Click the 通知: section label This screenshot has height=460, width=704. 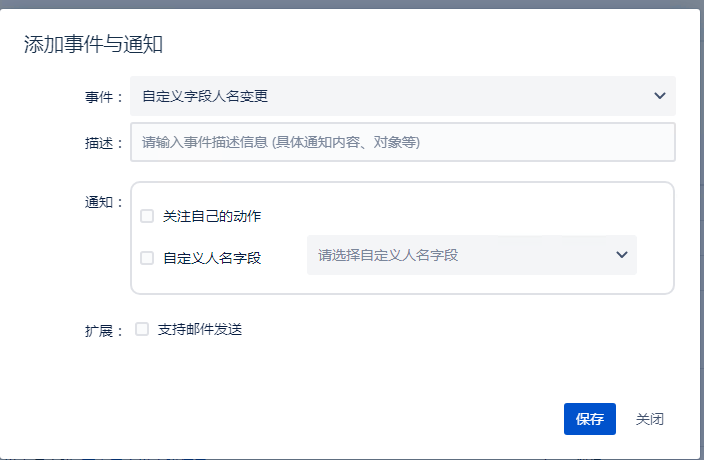coord(104,202)
